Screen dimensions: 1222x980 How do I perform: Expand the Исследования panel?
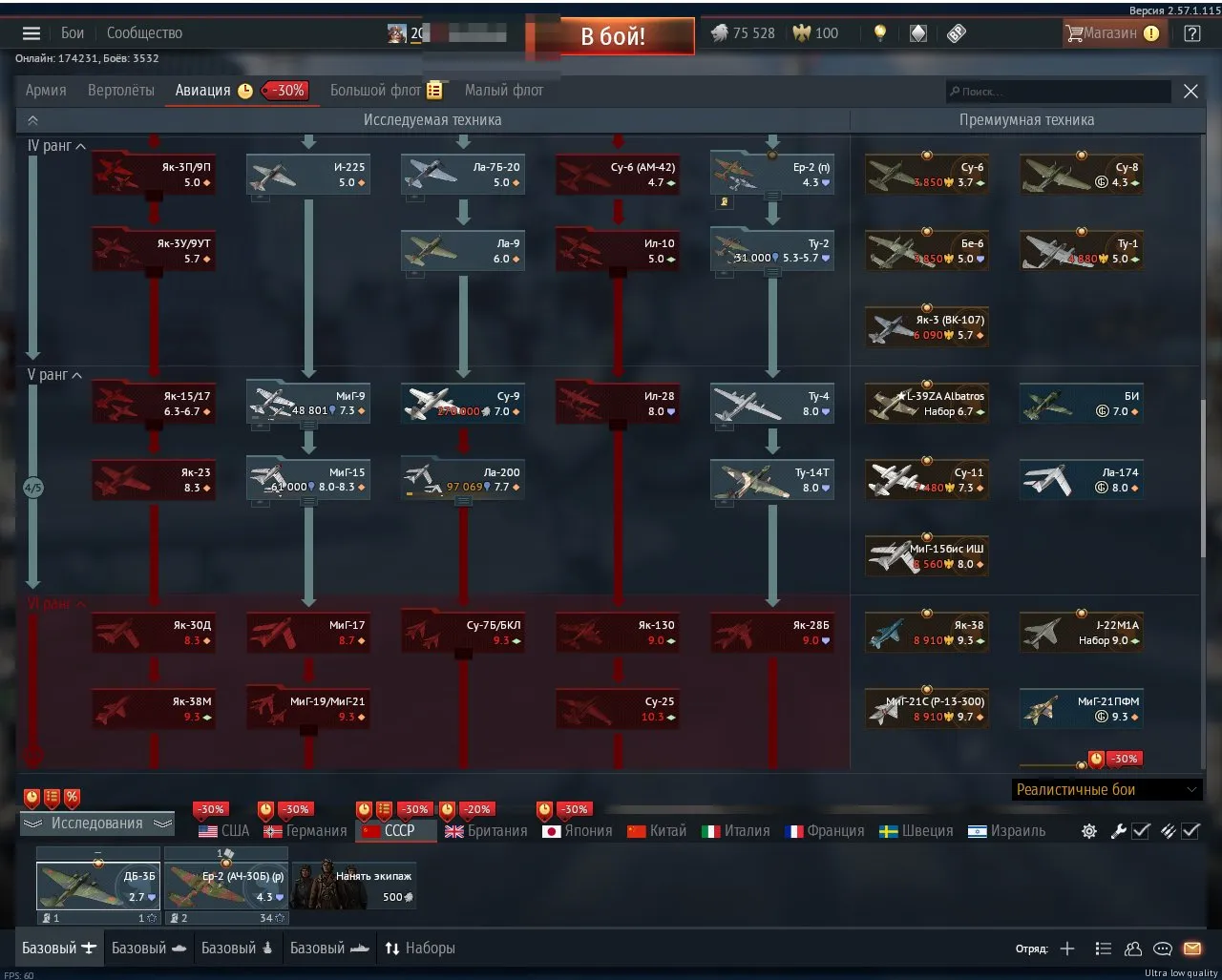pyautogui.click(x=96, y=824)
